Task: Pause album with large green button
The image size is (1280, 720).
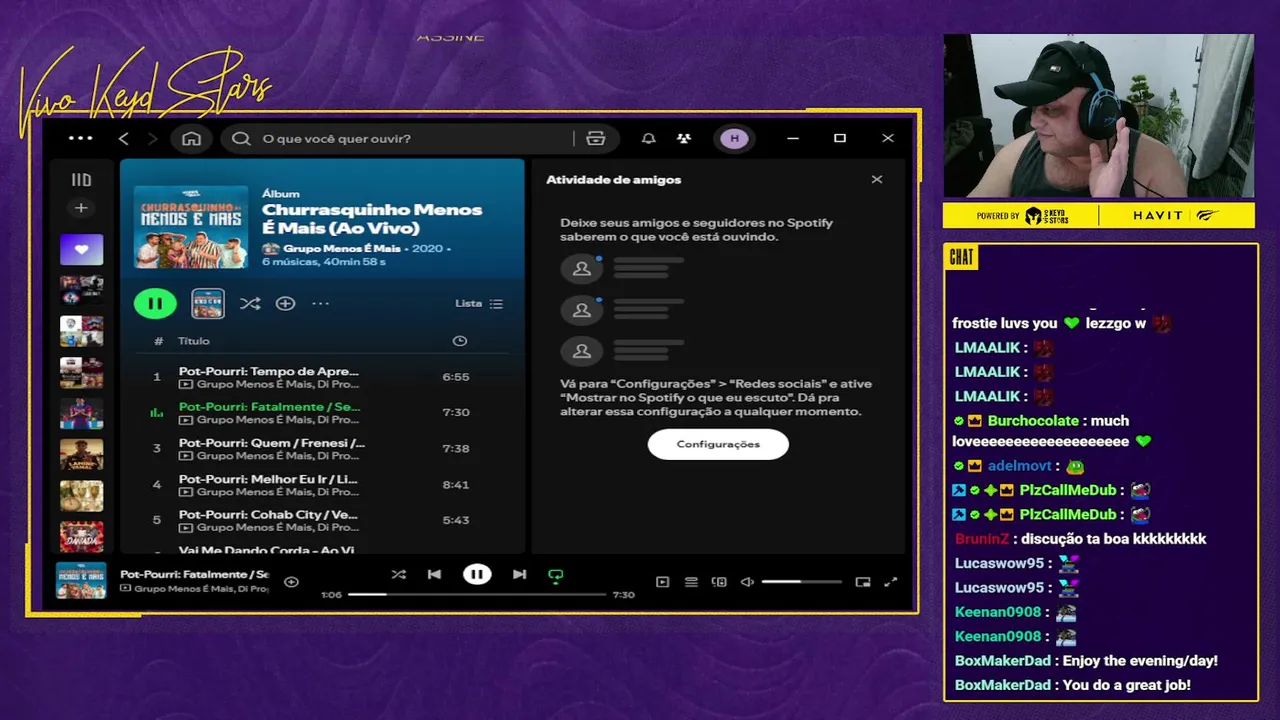Action: [155, 303]
